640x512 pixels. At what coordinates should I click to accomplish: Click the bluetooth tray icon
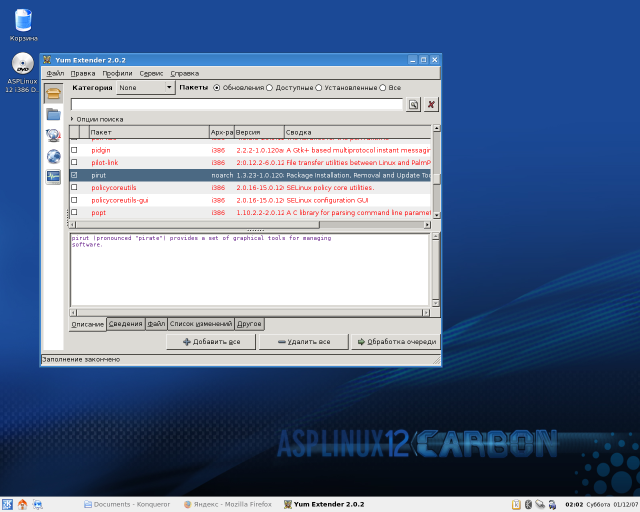tap(528, 505)
